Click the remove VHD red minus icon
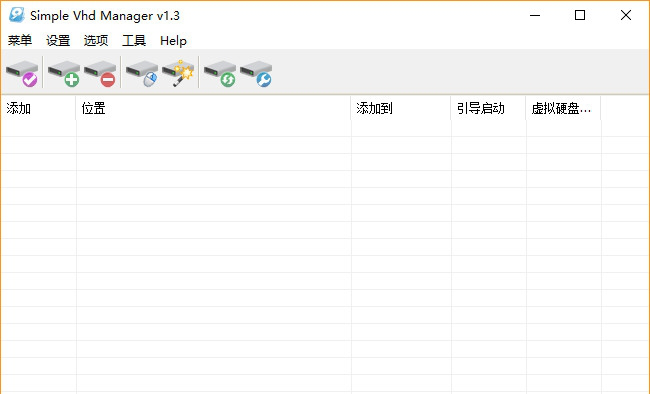Image resolution: width=650 pixels, height=409 pixels. click(x=100, y=73)
